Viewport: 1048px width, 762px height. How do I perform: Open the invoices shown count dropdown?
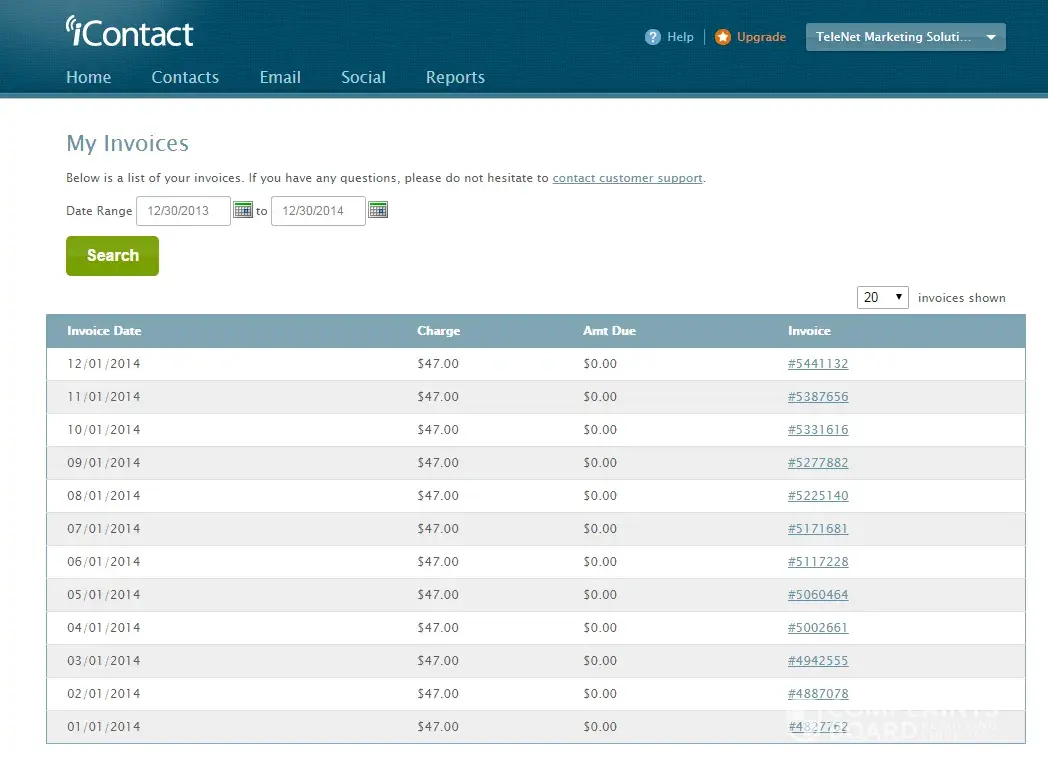[x=882, y=297]
